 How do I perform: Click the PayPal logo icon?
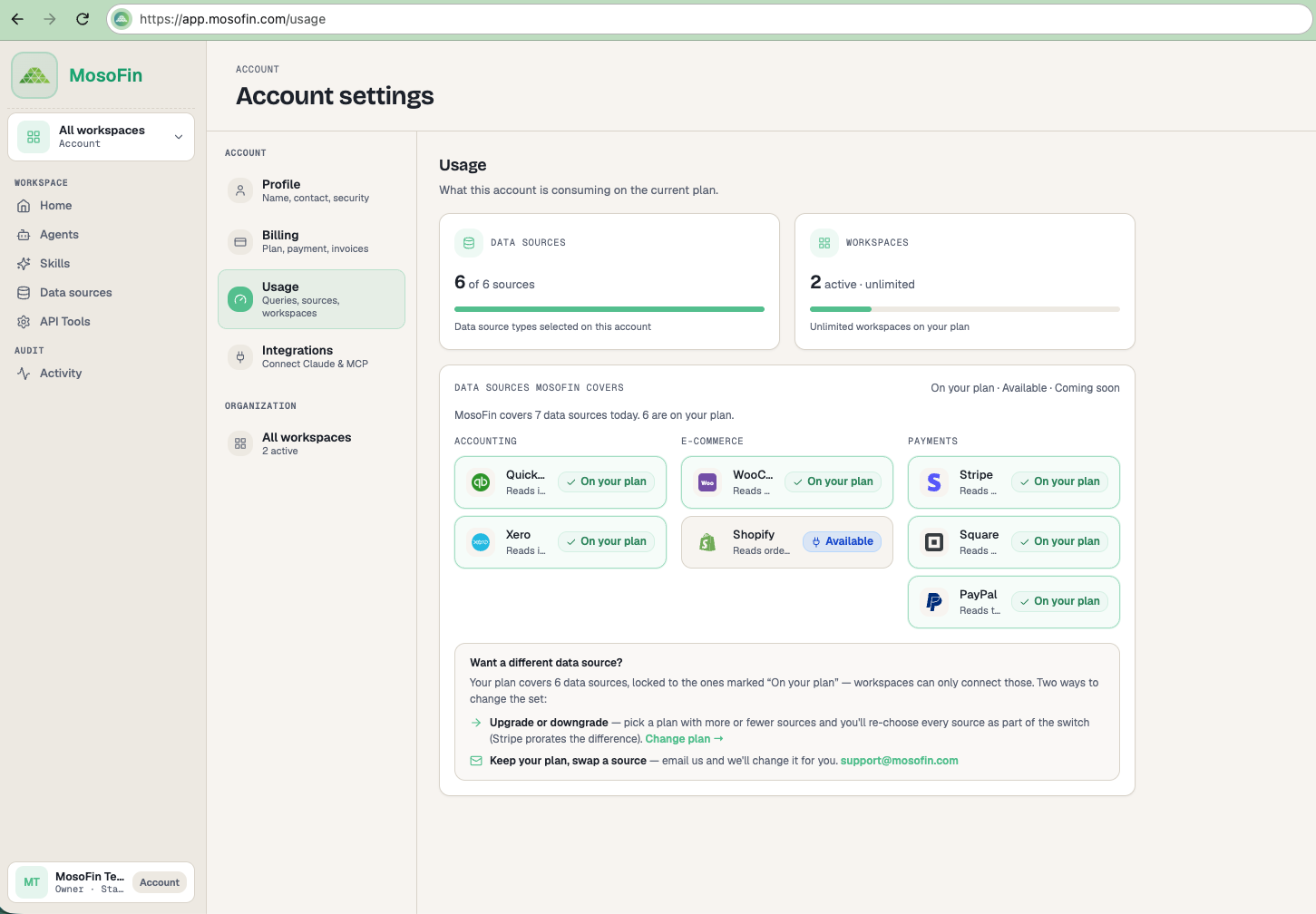[934, 602]
